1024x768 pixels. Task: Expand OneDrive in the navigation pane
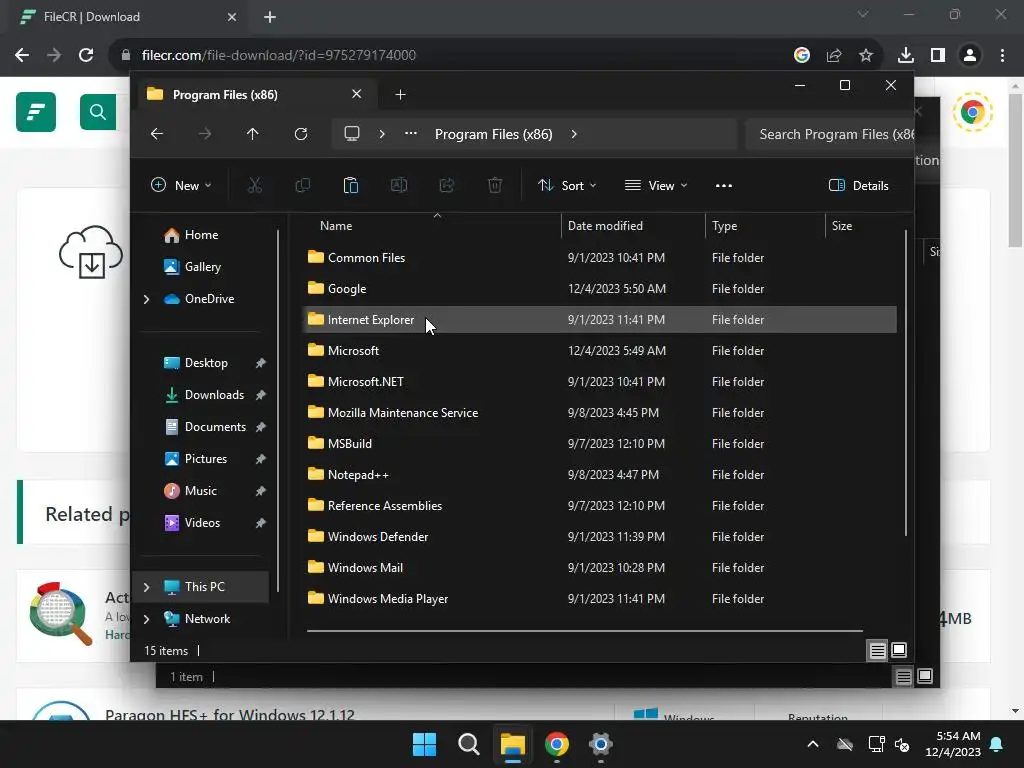pos(146,299)
